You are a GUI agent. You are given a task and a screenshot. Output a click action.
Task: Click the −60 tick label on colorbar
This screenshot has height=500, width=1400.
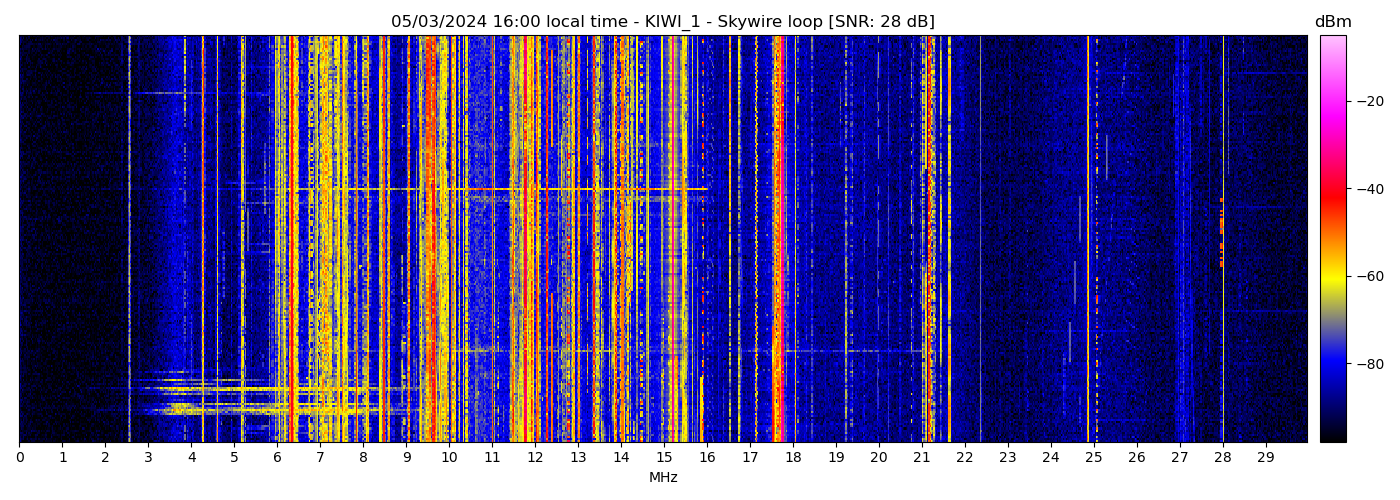click(x=1369, y=276)
